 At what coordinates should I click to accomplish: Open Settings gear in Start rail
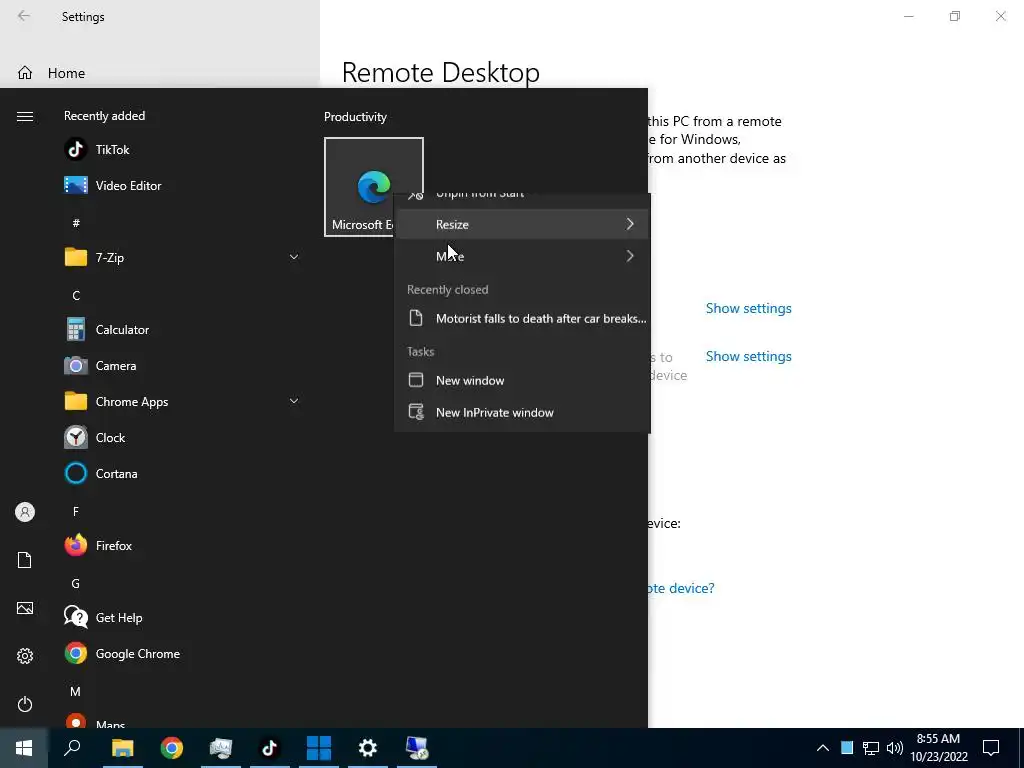click(25, 656)
